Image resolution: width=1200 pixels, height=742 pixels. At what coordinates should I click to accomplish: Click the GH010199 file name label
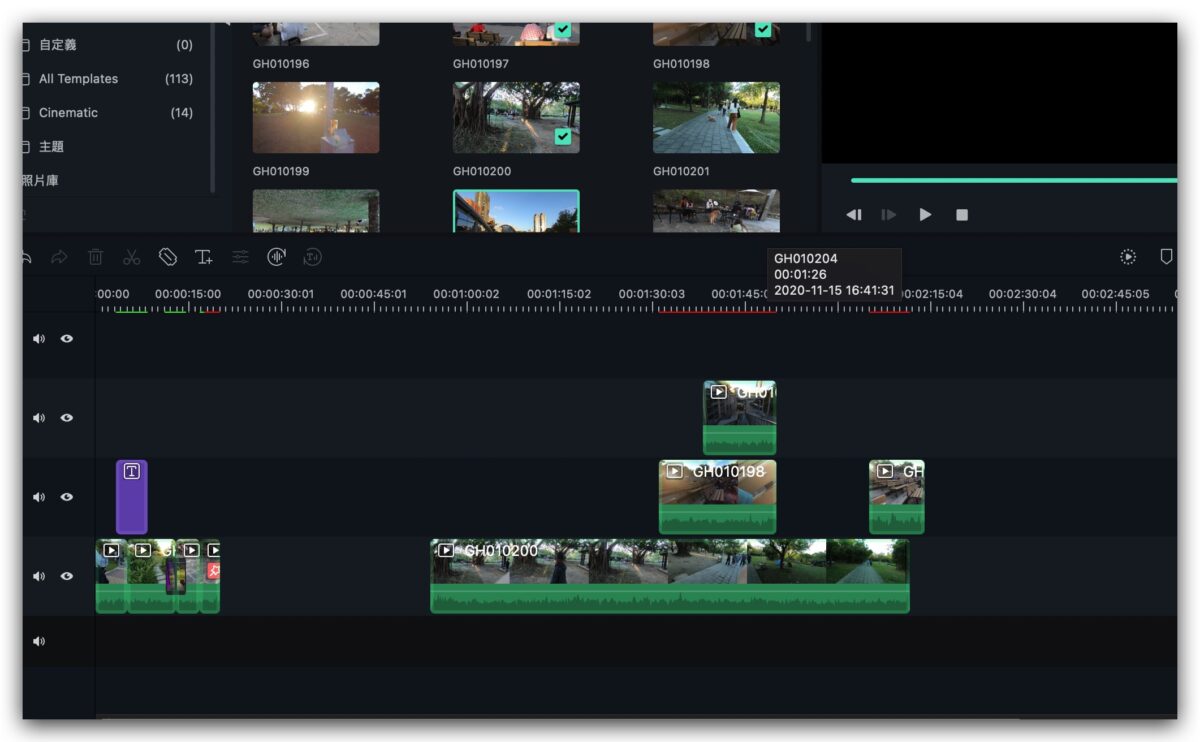[281, 171]
